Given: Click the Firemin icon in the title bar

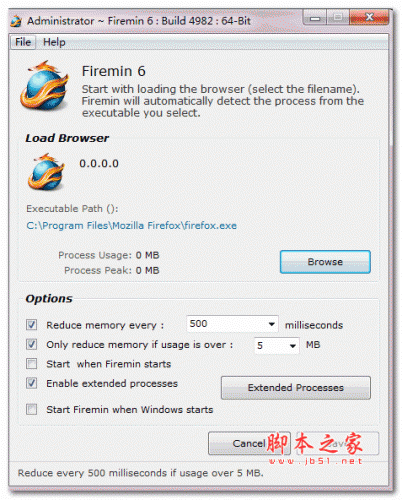Looking at the screenshot, I should point(16,21).
